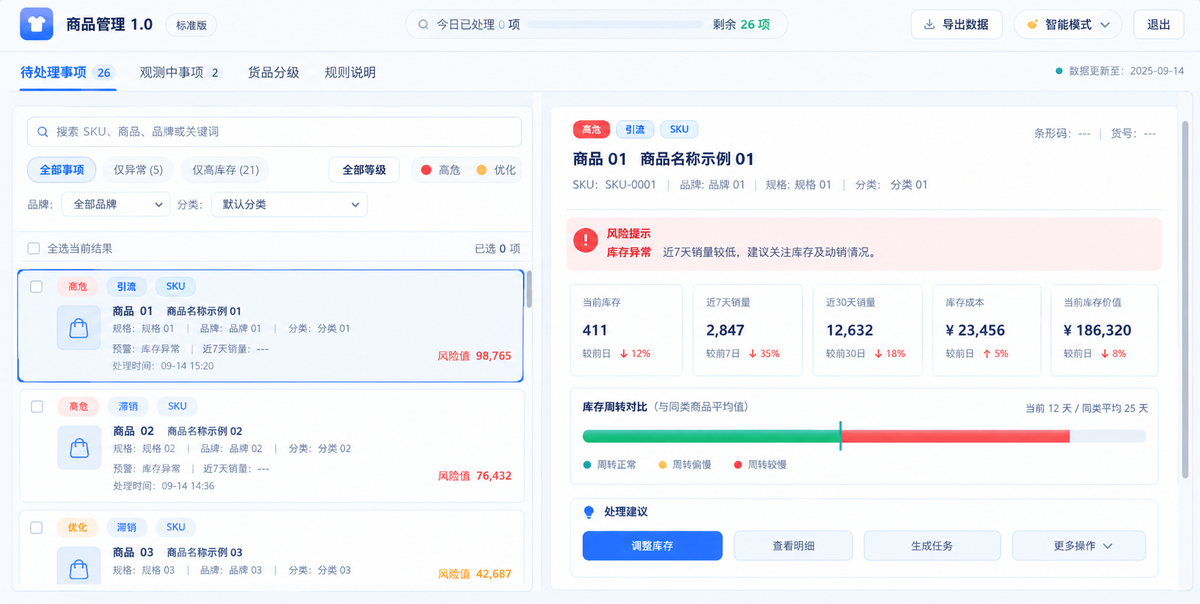Click the 高危 badge in detail header
1200x604 pixels.
591,129
